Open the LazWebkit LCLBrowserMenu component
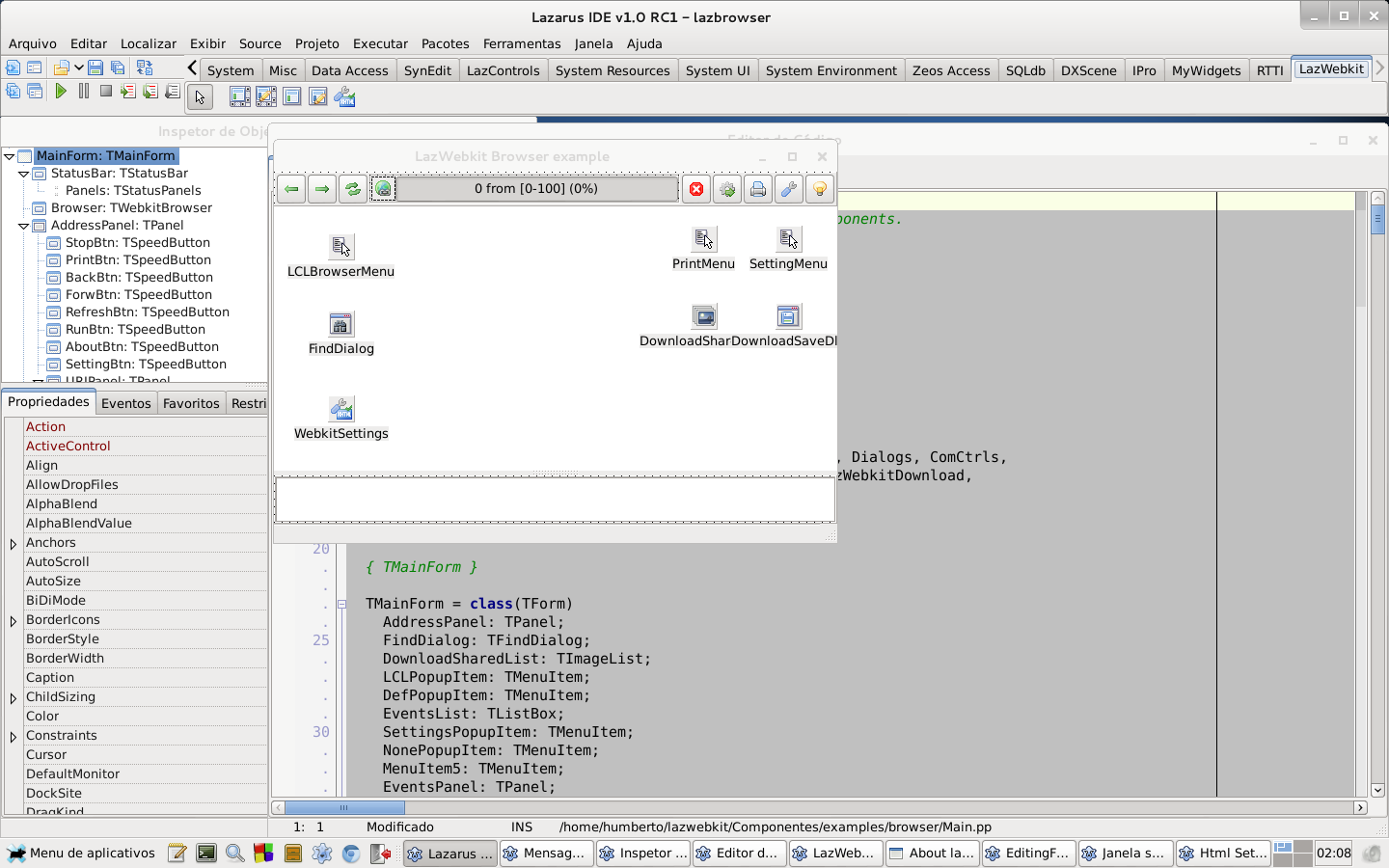Viewport: 1389px width, 868px height. (x=340, y=247)
